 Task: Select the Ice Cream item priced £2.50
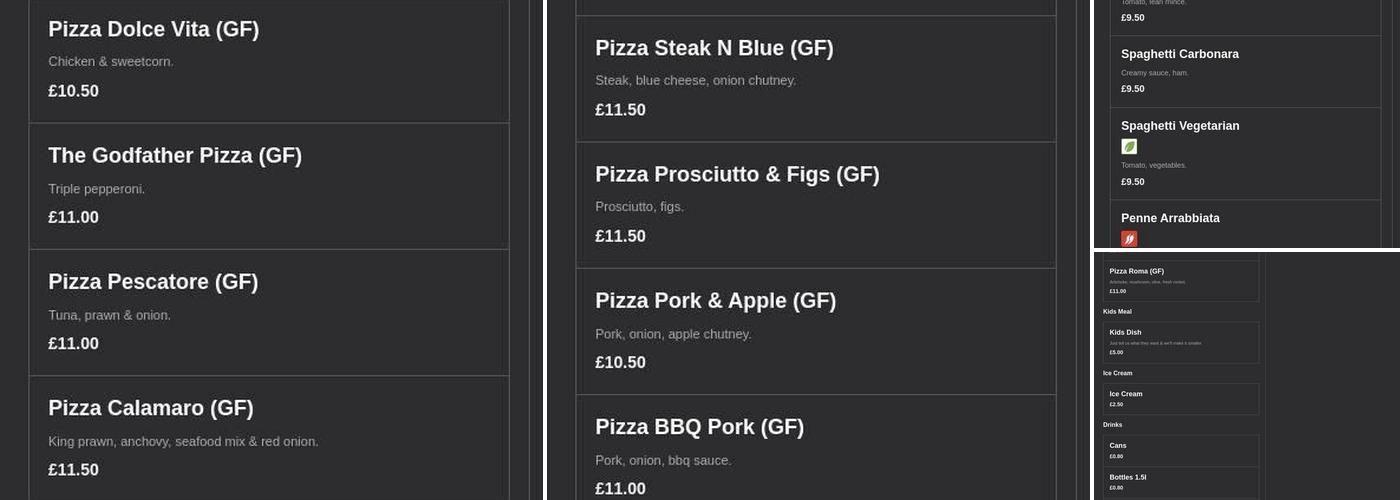tap(1181, 399)
